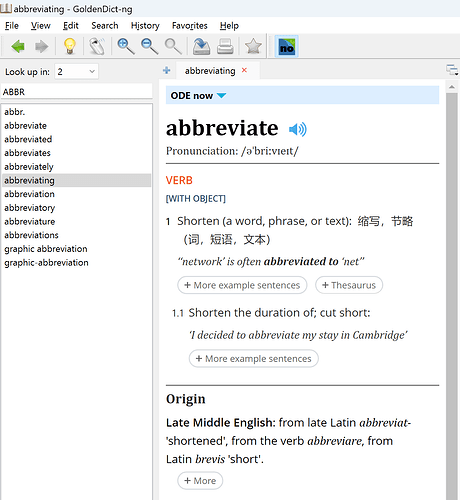Viewport: 460px width, 500px height.
Task: Add word to favorites star icon
Action: click(x=253, y=46)
